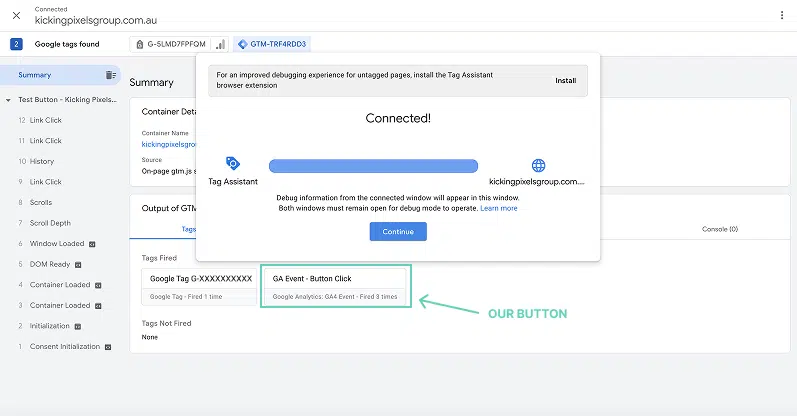Open the three-dot more options menu
The height and width of the screenshot is (416, 797).
point(782,15)
